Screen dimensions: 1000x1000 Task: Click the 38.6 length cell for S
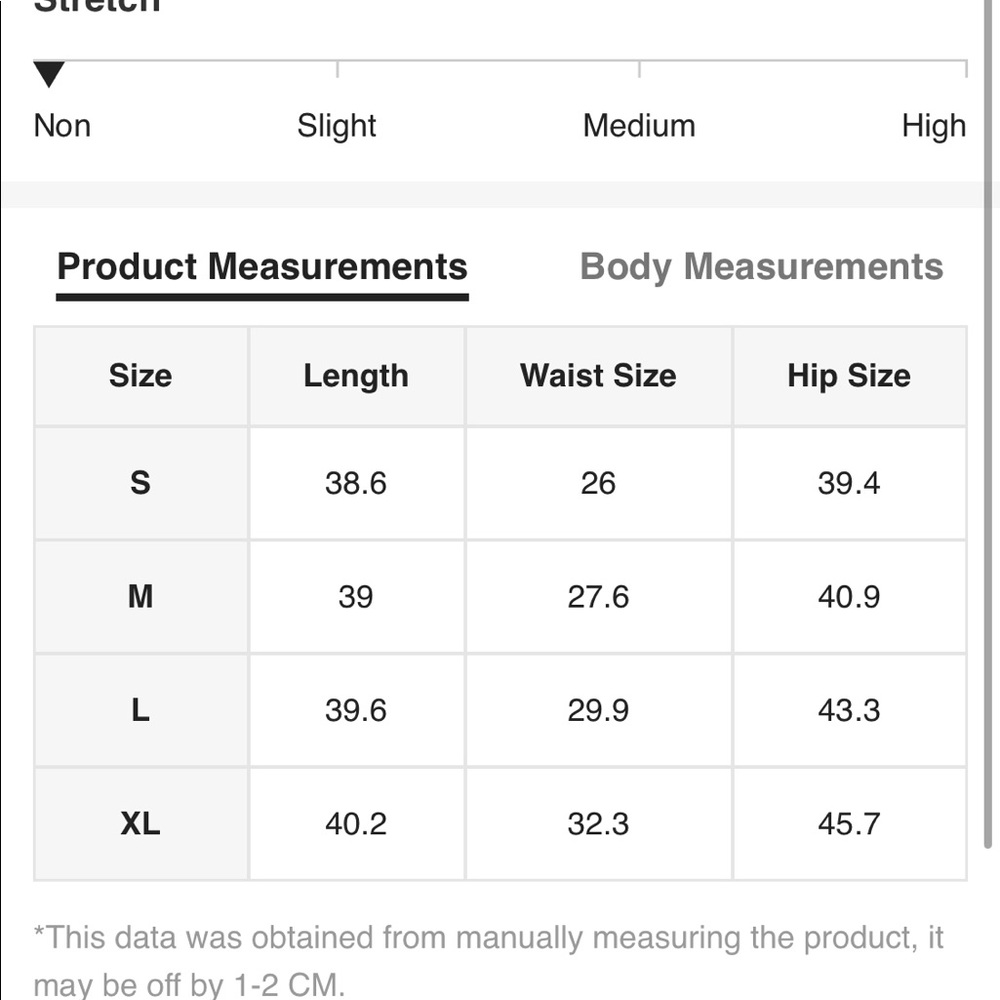(356, 483)
